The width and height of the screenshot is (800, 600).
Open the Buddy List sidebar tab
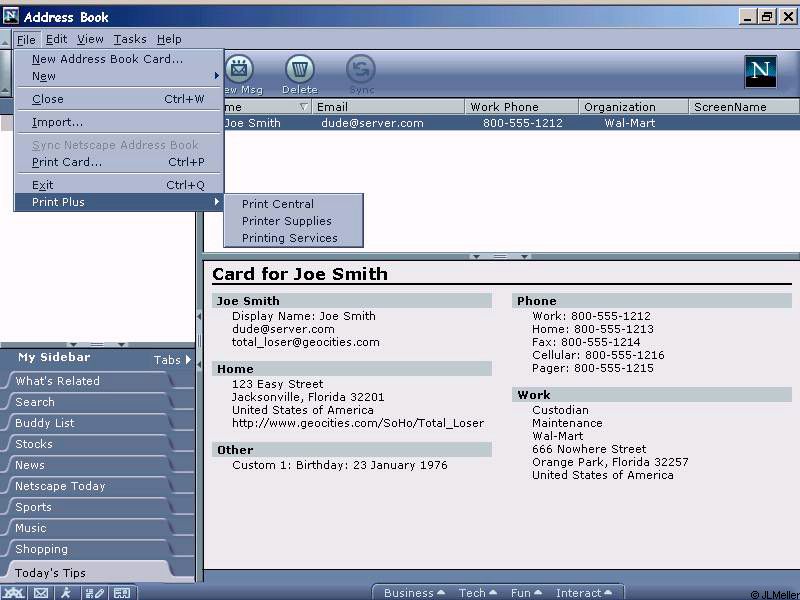point(89,423)
